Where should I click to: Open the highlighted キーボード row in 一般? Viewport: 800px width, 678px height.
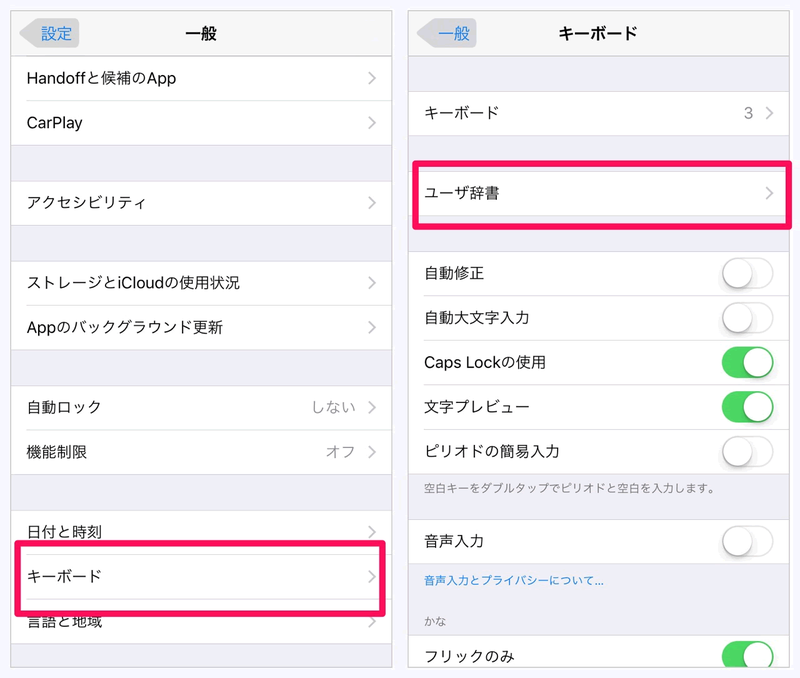pyautogui.click(x=201, y=577)
